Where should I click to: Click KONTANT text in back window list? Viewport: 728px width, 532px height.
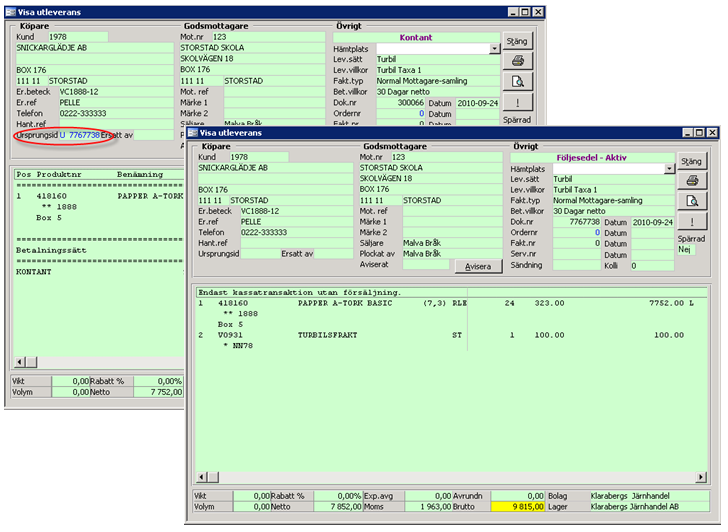33,272
